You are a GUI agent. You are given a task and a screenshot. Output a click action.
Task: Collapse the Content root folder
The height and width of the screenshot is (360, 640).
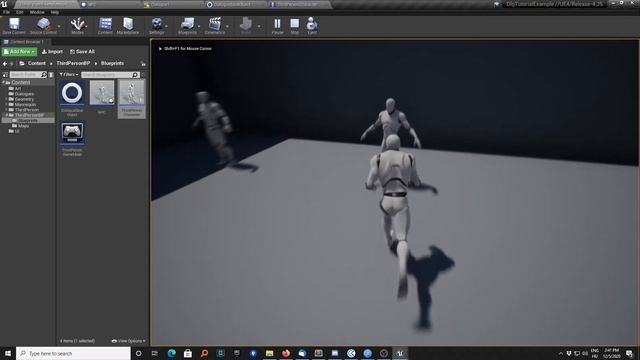3,82
